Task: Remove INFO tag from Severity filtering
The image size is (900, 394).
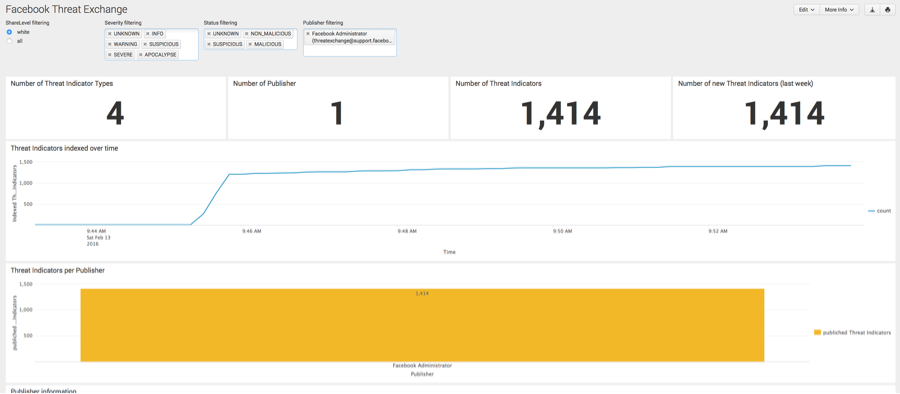Action: (x=148, y=34)
